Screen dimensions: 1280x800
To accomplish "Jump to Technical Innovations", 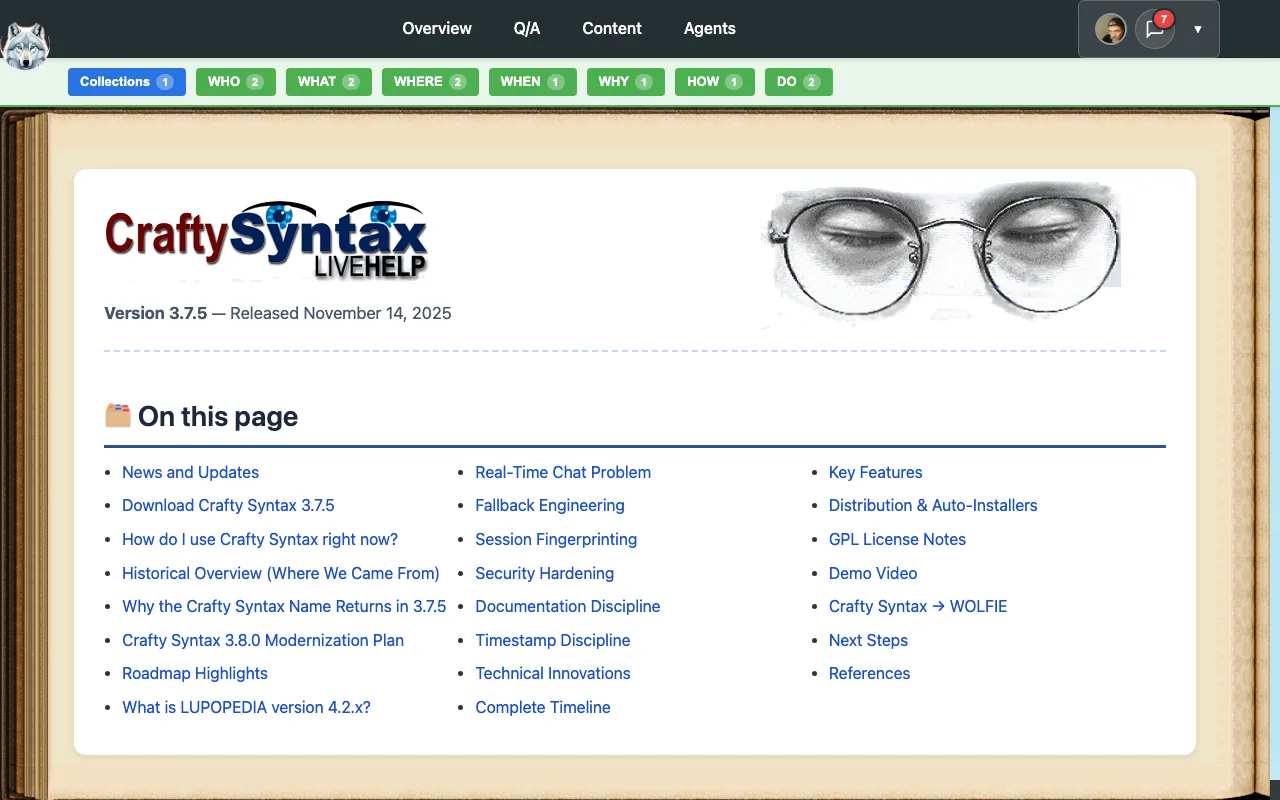I will 553,673.
